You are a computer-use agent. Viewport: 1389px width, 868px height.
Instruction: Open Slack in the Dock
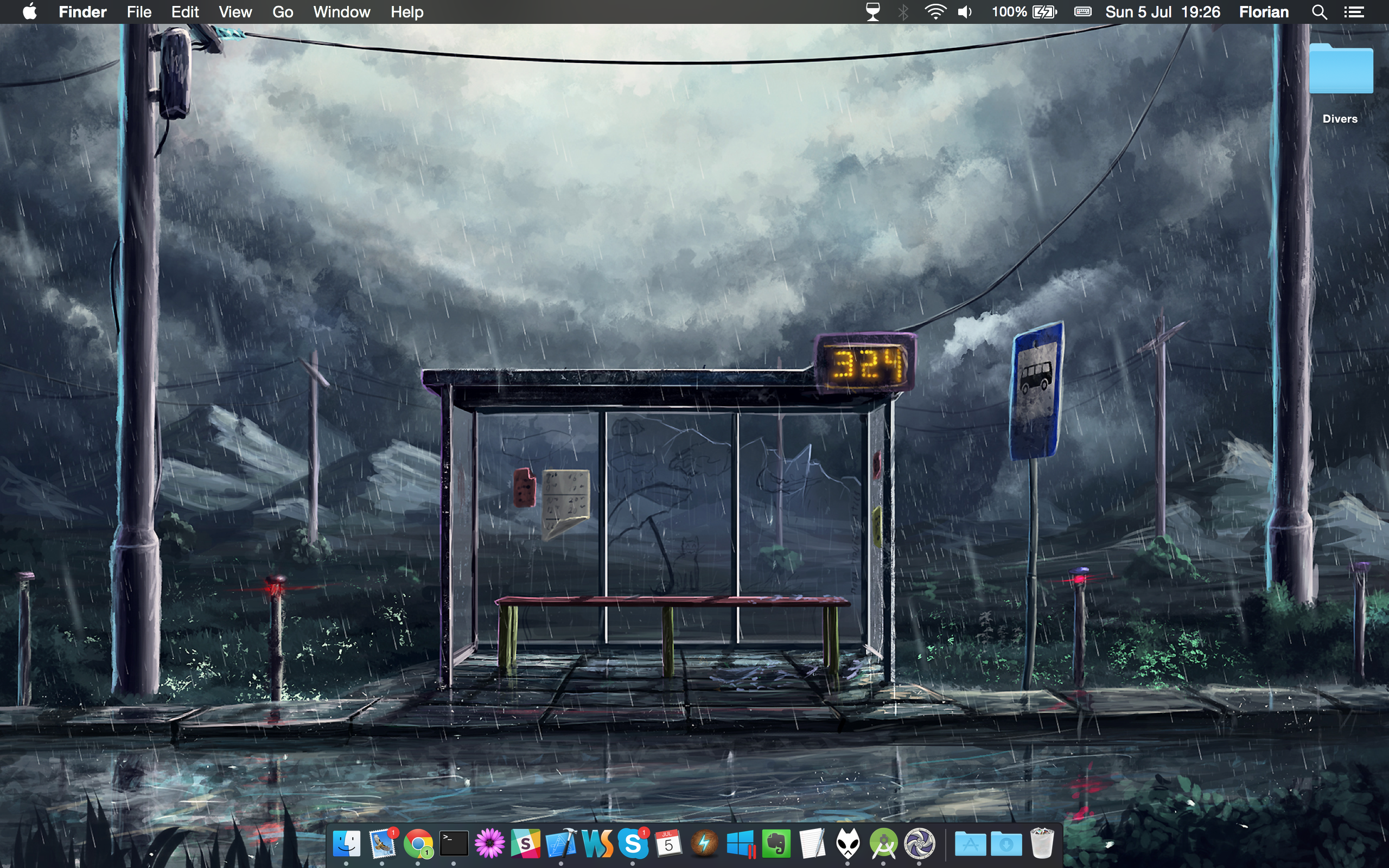tap(525, 843)
